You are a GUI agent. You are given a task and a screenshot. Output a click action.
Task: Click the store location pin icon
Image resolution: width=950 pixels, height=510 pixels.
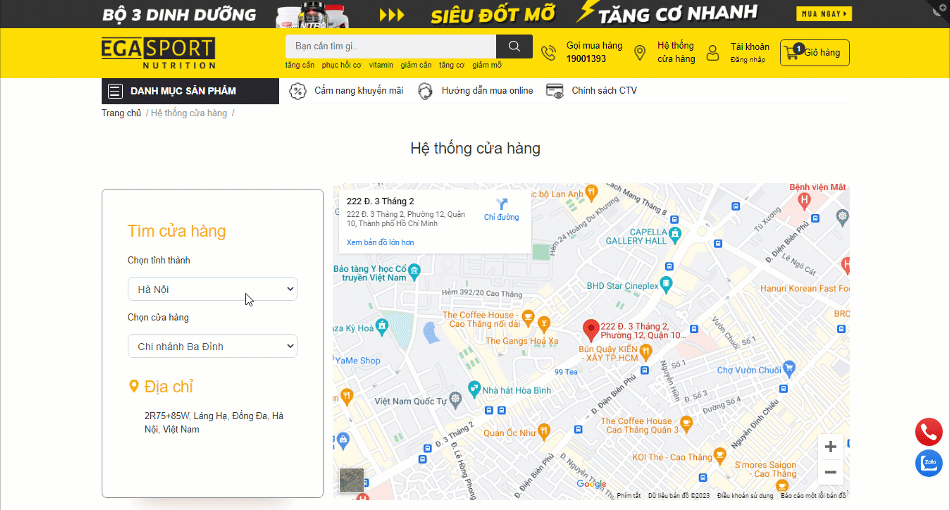click(639, 53)
